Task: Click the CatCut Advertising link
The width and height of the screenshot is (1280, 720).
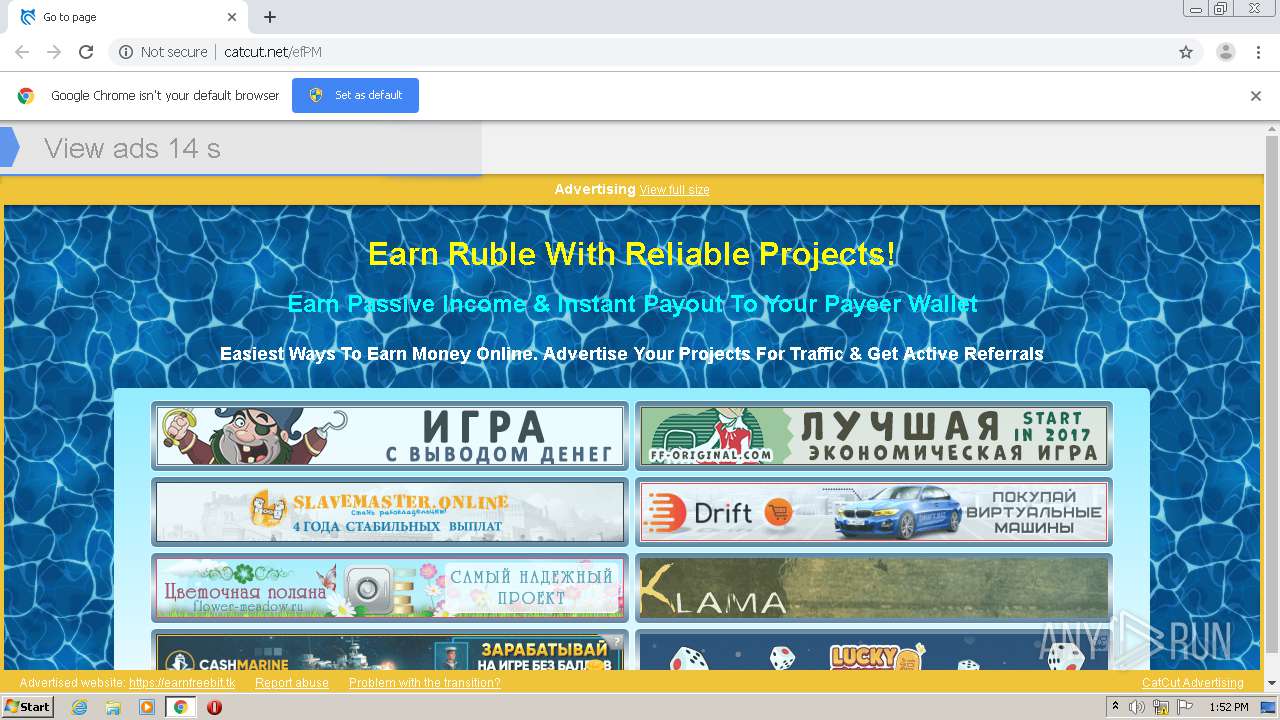Action: [x=1193, y=683]
